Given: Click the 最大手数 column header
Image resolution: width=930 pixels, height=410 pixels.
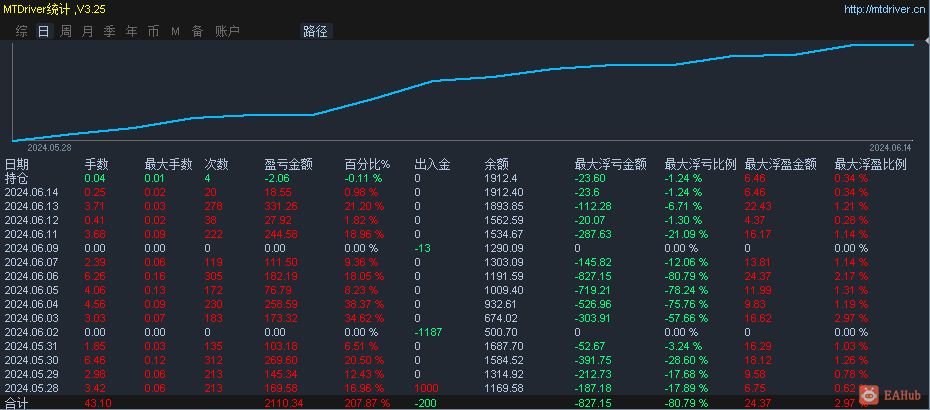Looking at the screenshot, I should click(168, 165).
